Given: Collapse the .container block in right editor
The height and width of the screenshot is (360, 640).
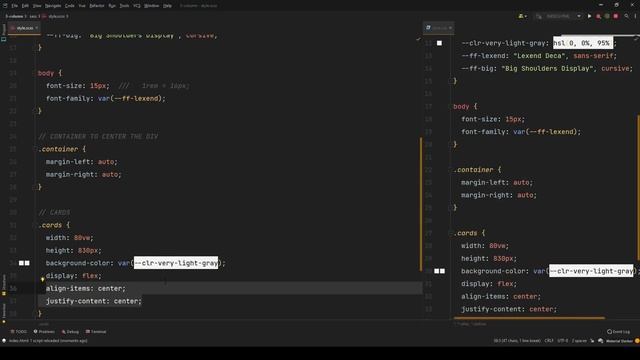Looking at the screenshot, I should pos(451,169).
